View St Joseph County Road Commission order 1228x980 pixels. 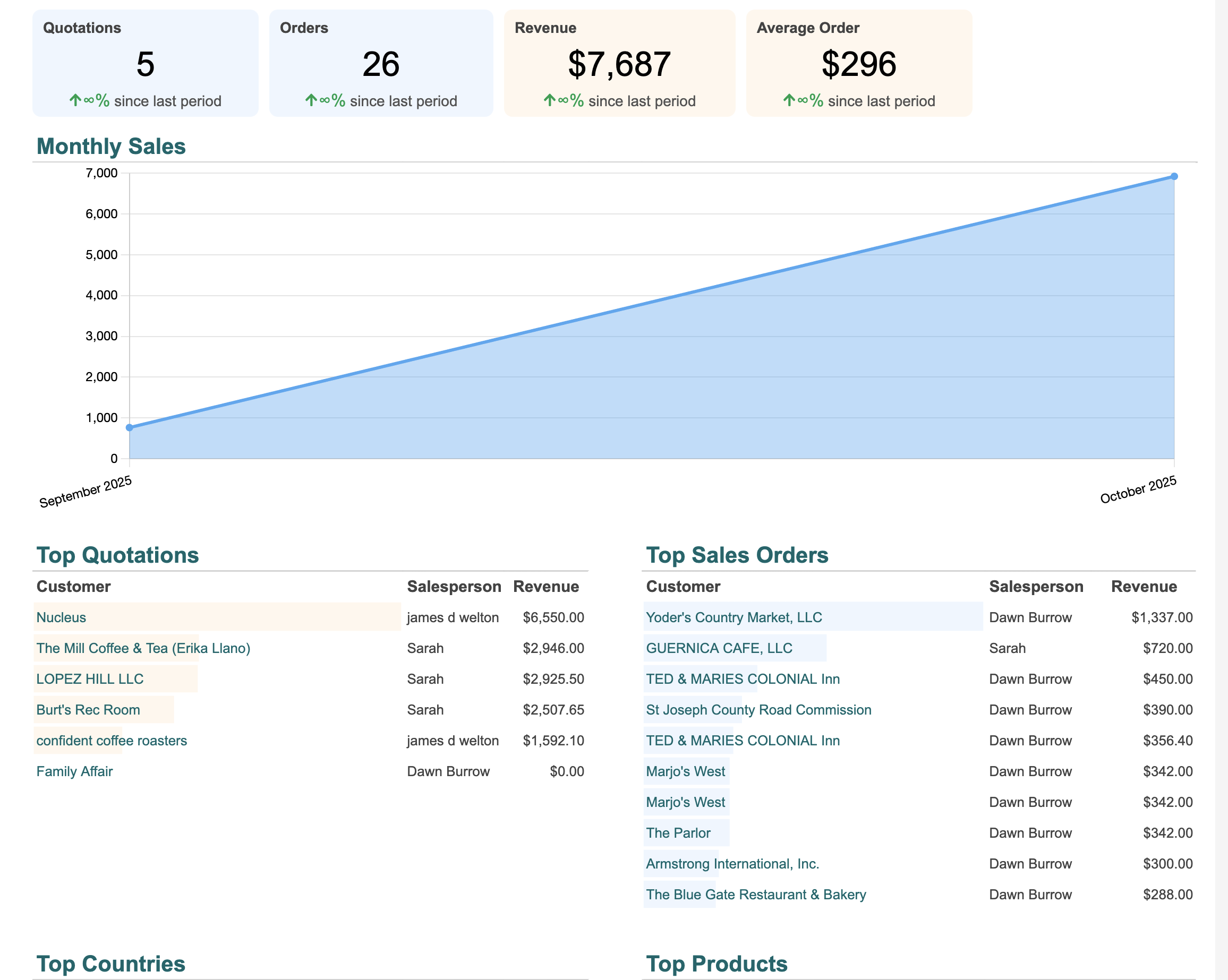point(758,709)
